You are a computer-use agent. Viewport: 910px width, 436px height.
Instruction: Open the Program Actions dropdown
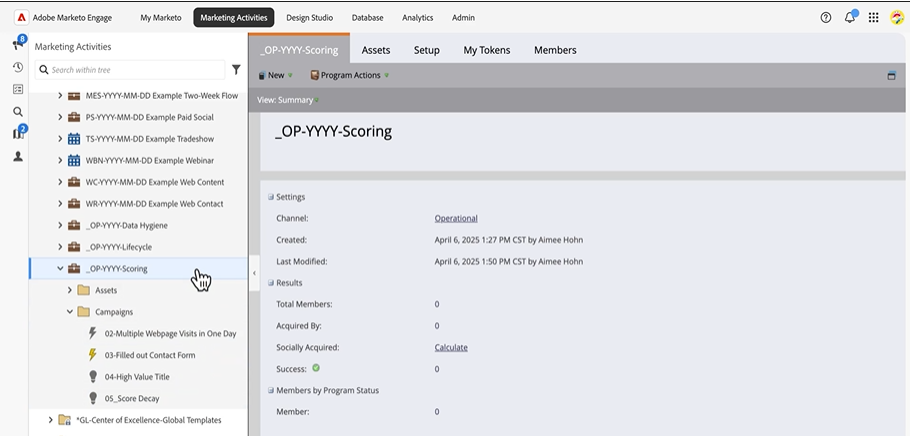coord(349,75)
